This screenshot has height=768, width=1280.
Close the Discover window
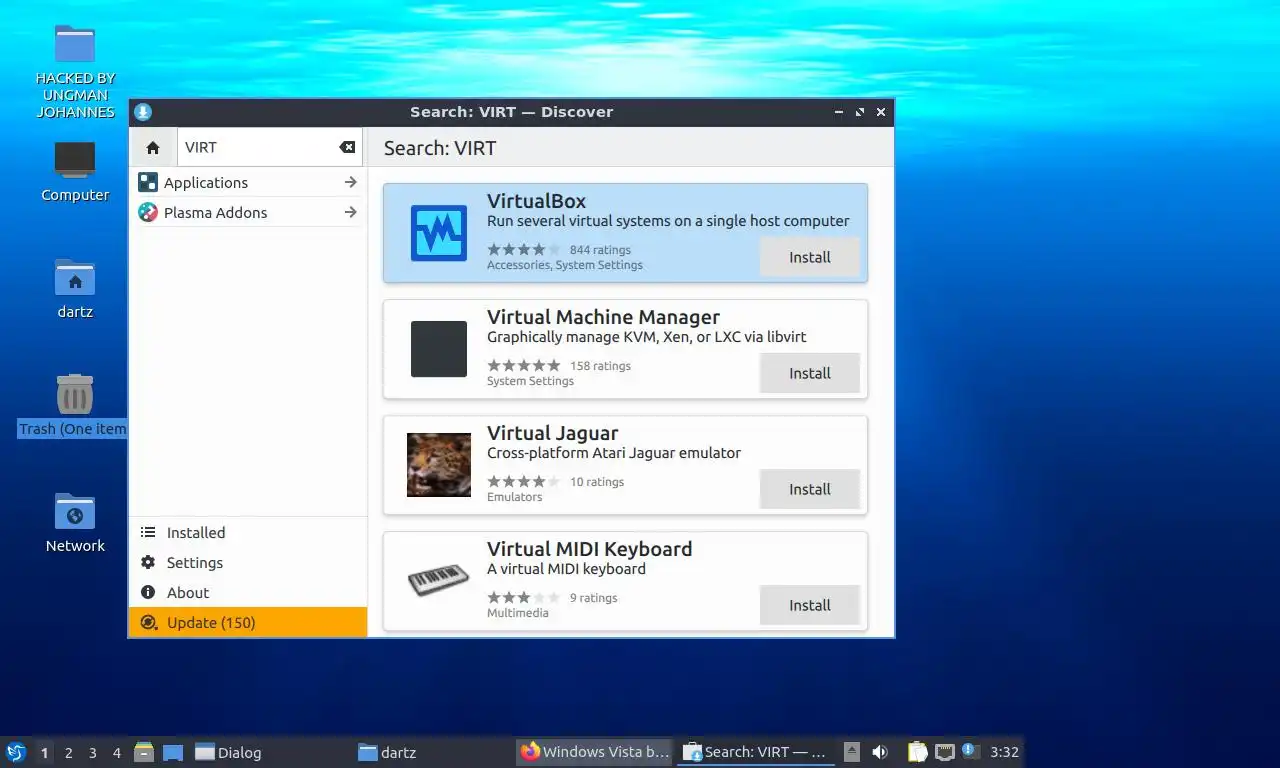[881, 112]
